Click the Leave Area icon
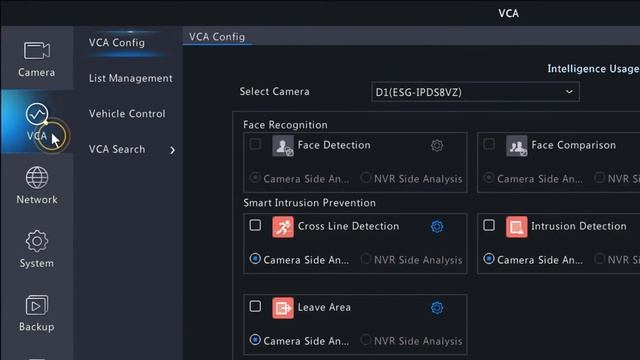 283,308
